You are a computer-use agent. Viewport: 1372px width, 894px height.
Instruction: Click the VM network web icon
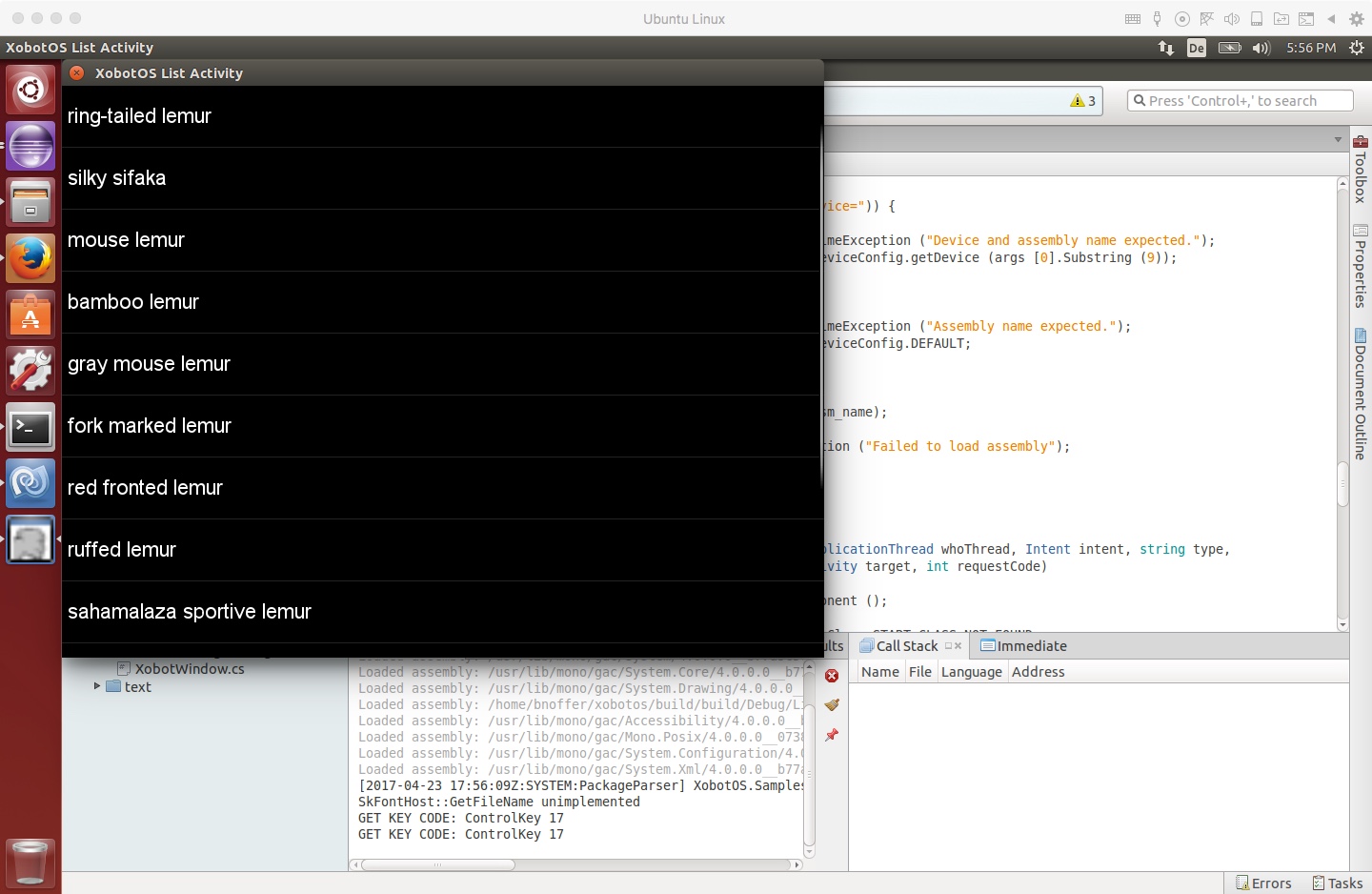click(1207, 19)
